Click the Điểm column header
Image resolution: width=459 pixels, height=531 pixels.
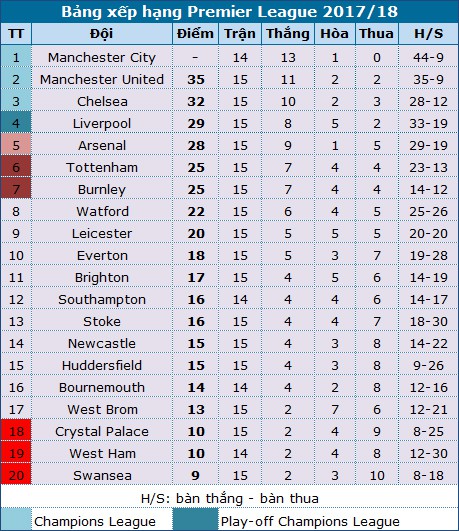195,34
